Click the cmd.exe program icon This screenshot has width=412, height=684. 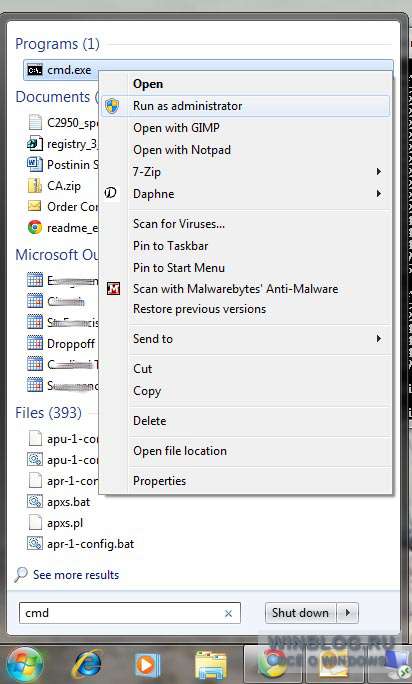coord(35,70)
